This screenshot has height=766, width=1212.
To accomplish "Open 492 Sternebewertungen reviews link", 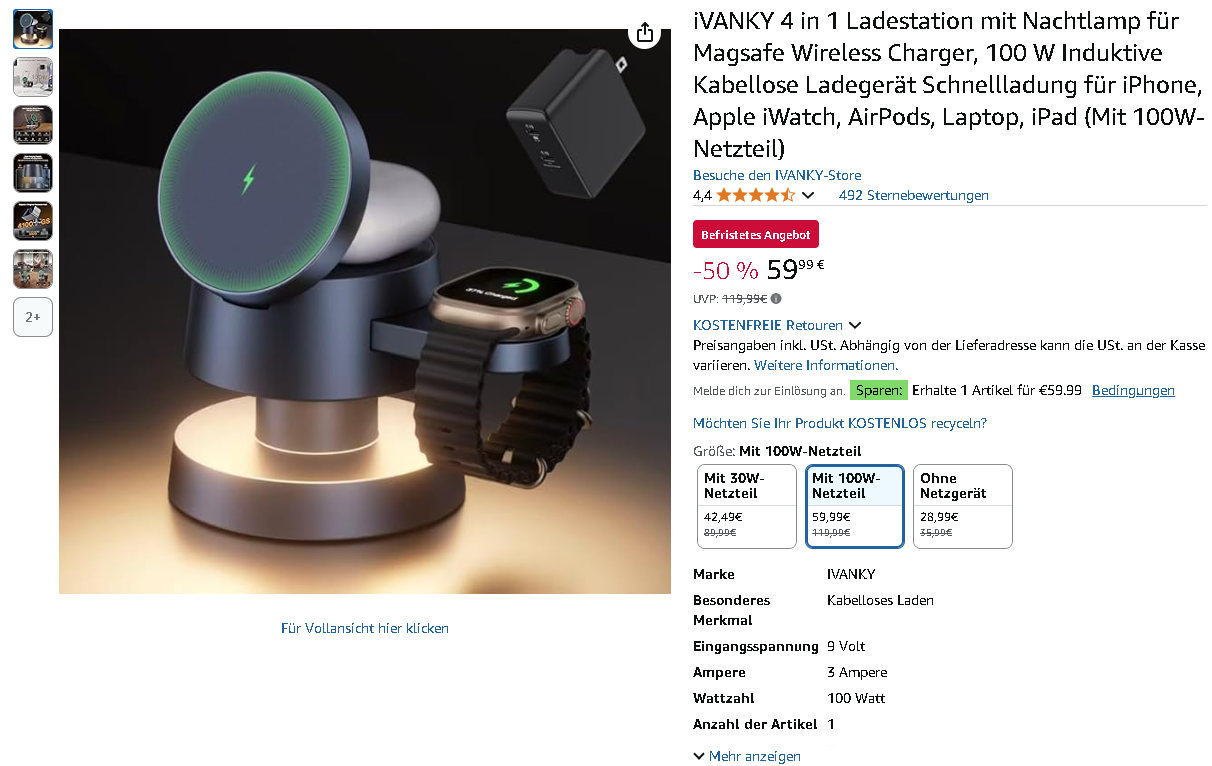I will (914, 195).
